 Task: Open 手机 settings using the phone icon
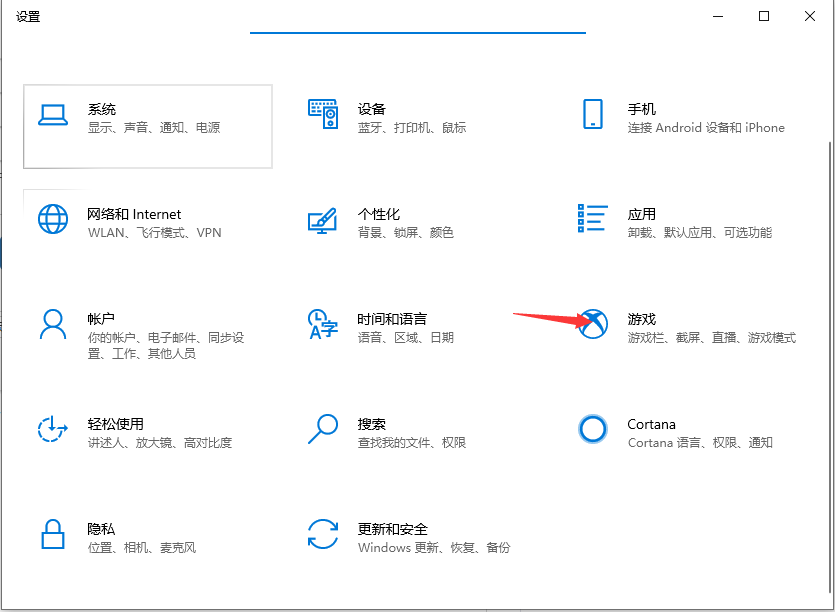[x=593, y=115]
